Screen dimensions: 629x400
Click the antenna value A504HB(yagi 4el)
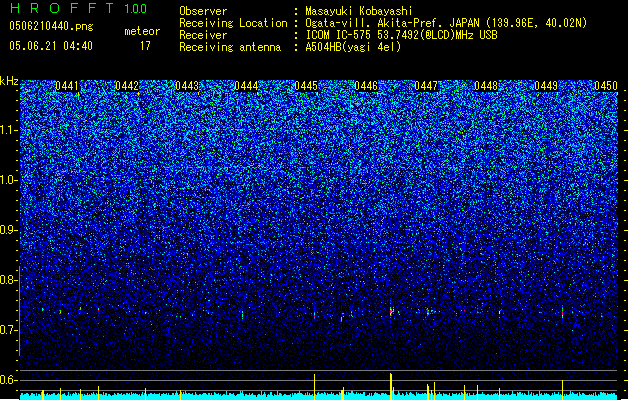coord(353,47)
